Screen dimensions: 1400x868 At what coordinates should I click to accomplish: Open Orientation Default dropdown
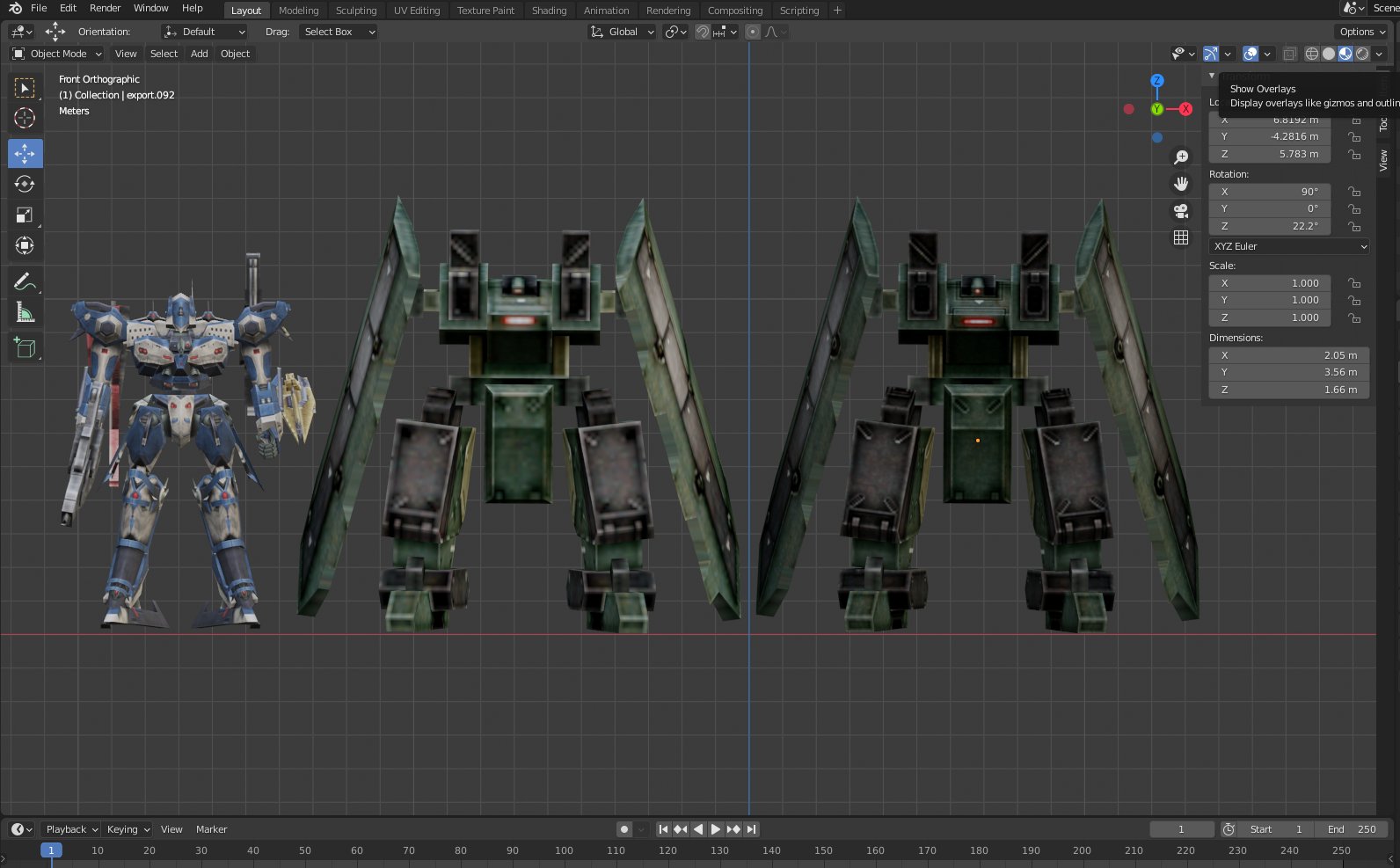pos(204,32)
